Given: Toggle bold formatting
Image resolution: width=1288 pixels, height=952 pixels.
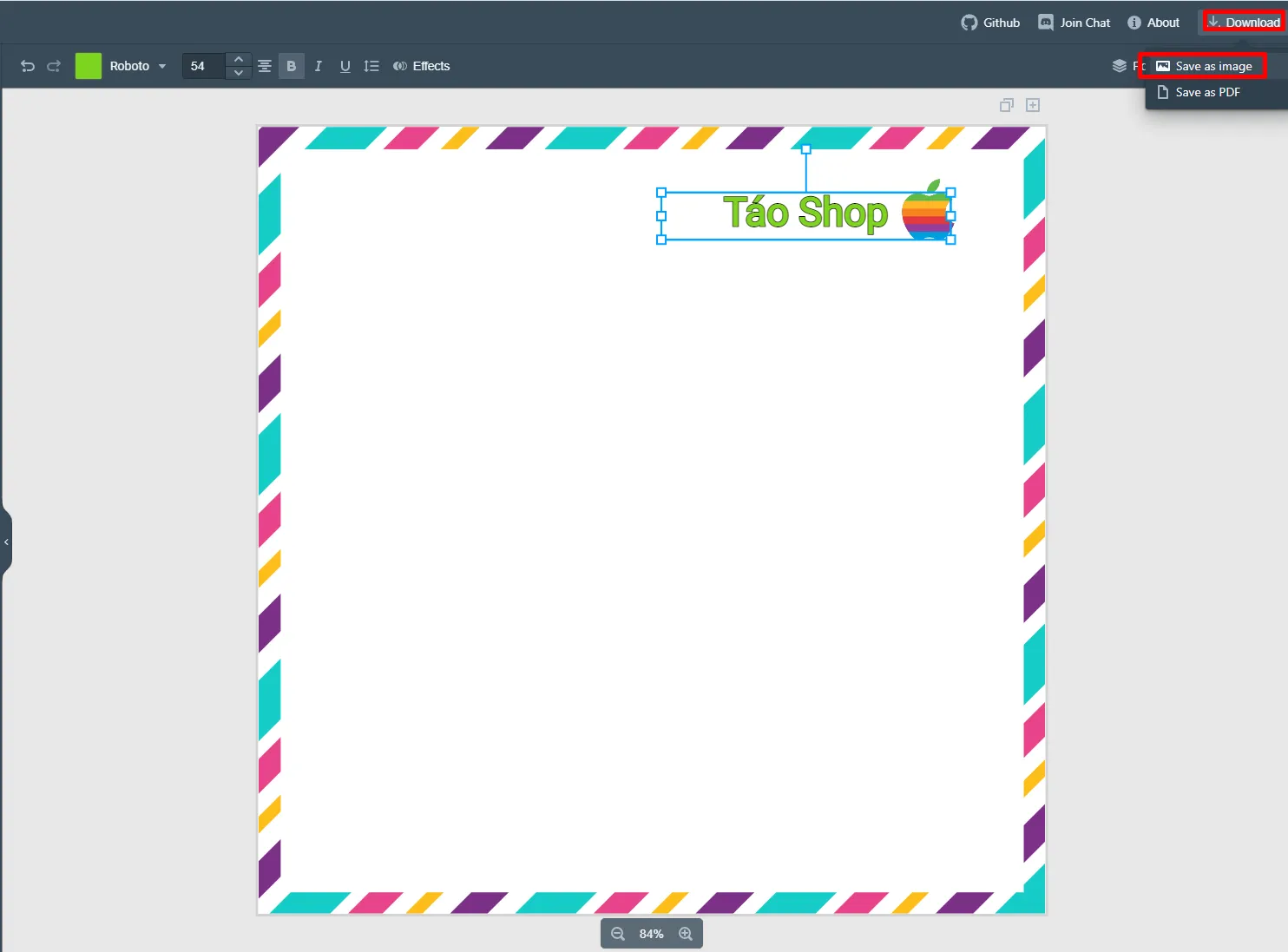Looking at the screenshot, I should 292,66.
